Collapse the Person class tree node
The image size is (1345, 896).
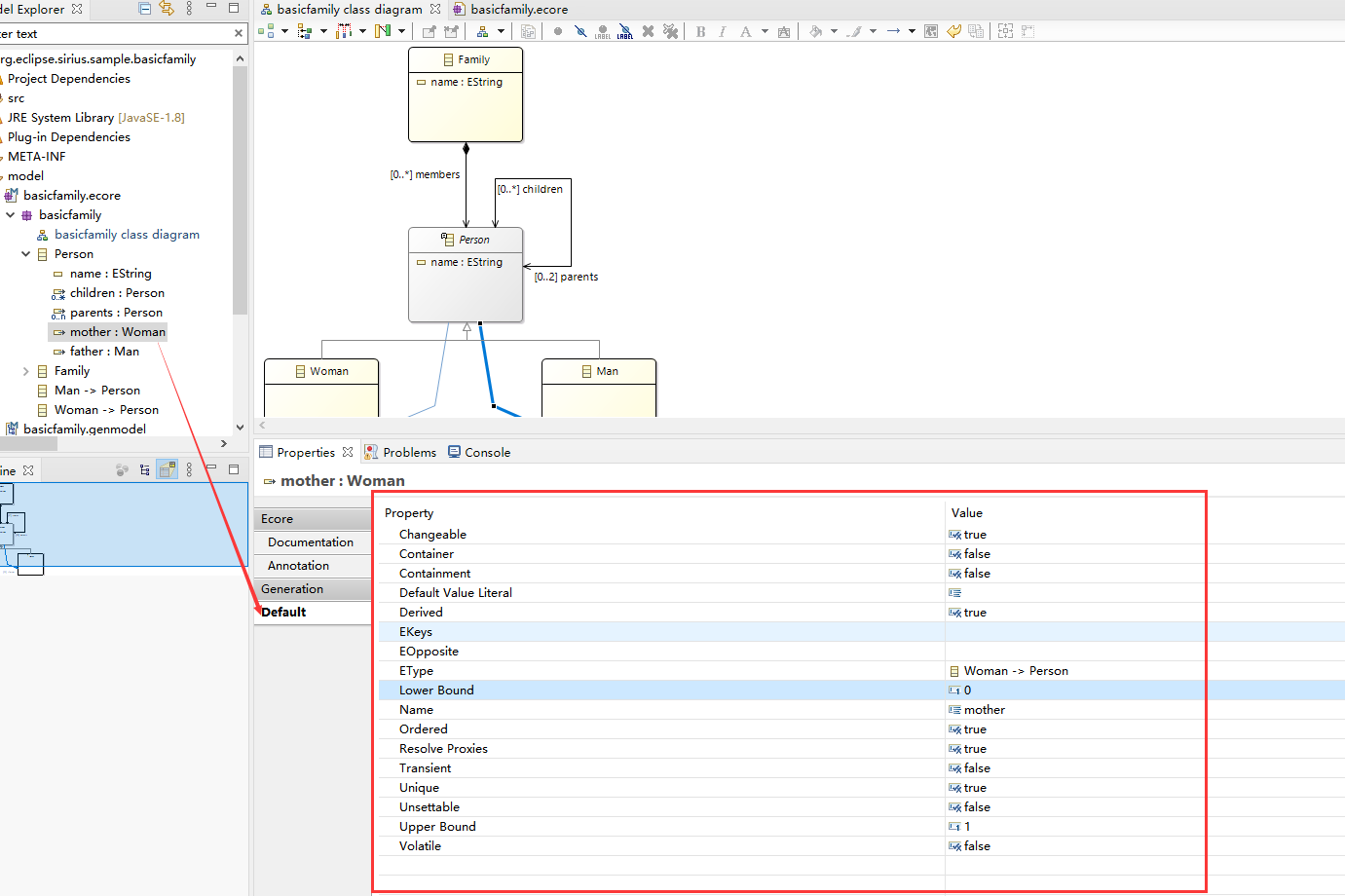pos(26,254)
